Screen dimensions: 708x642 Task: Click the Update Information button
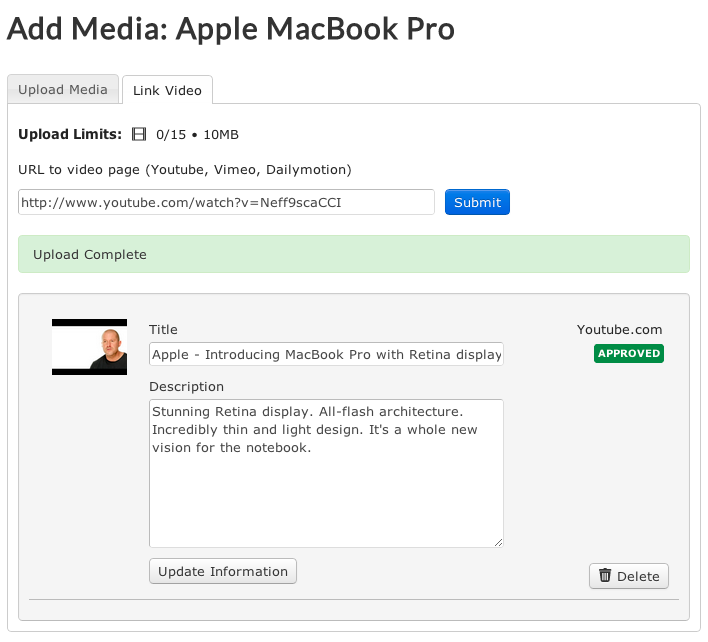click(223, 572)
